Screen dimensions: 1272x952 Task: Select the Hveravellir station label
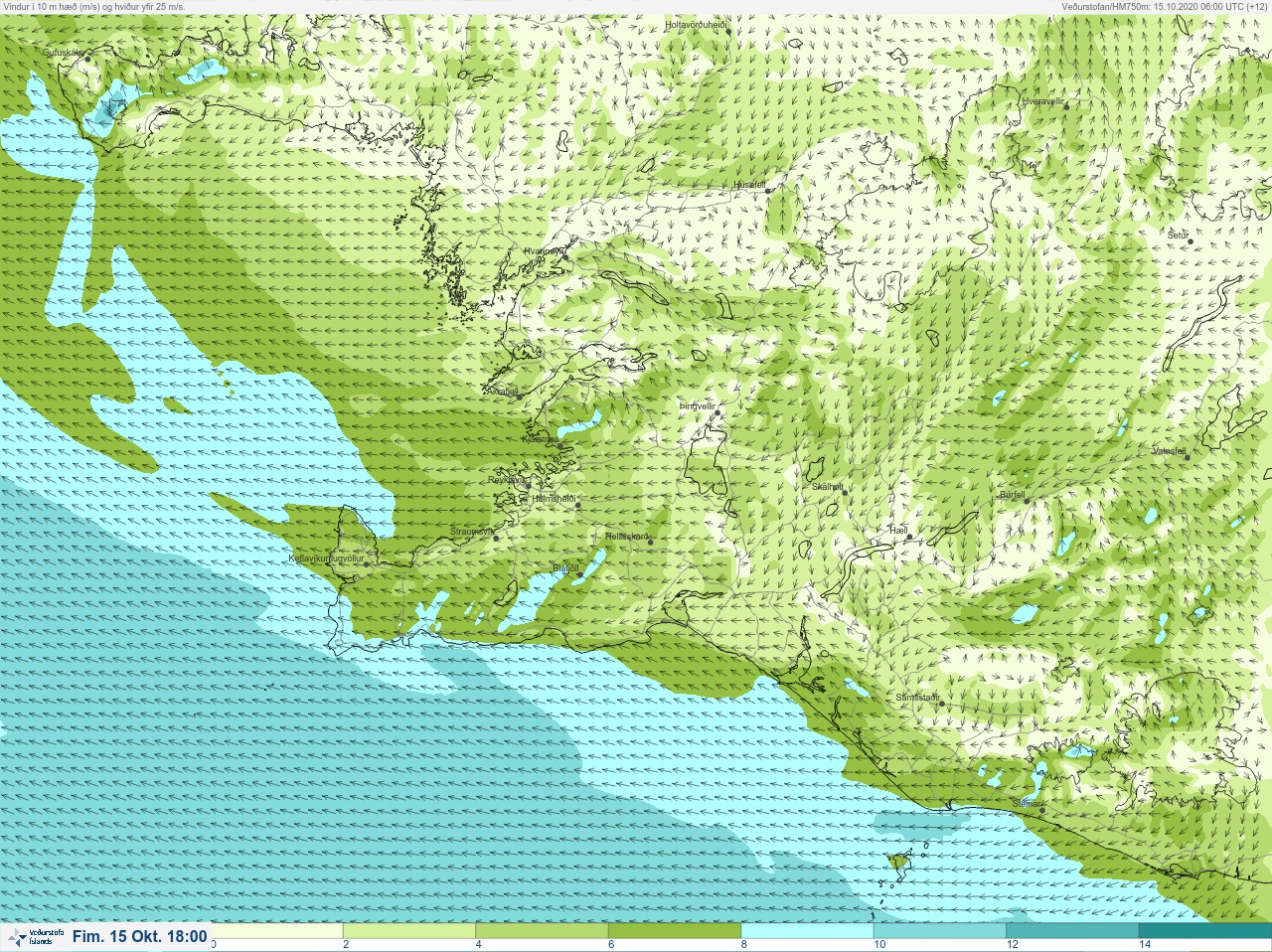click(x=1042, y=101)
